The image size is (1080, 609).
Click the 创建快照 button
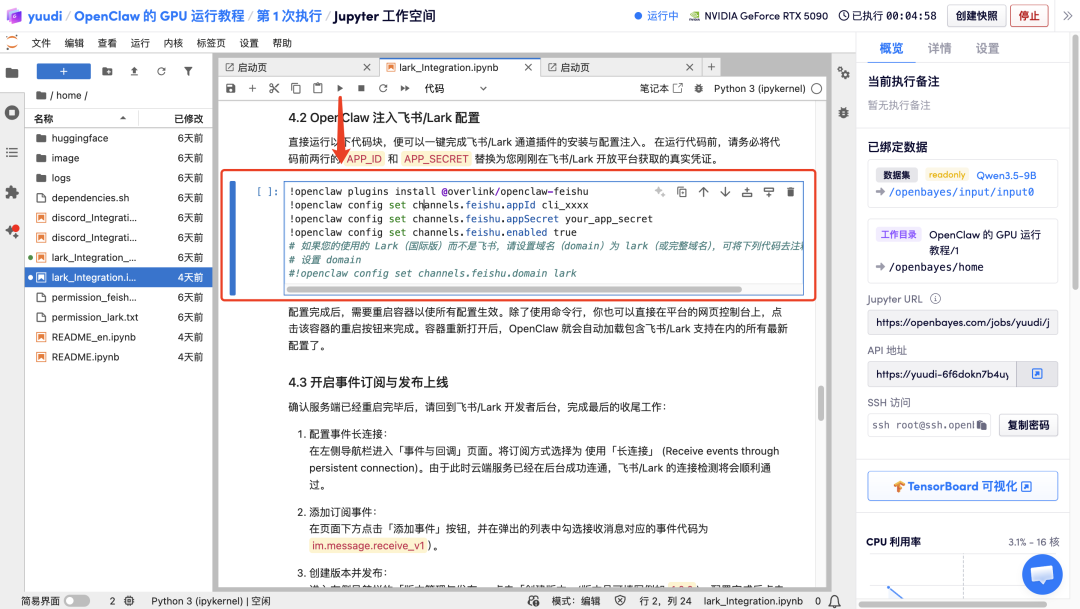pyautogui.click(x=976, y=16)
